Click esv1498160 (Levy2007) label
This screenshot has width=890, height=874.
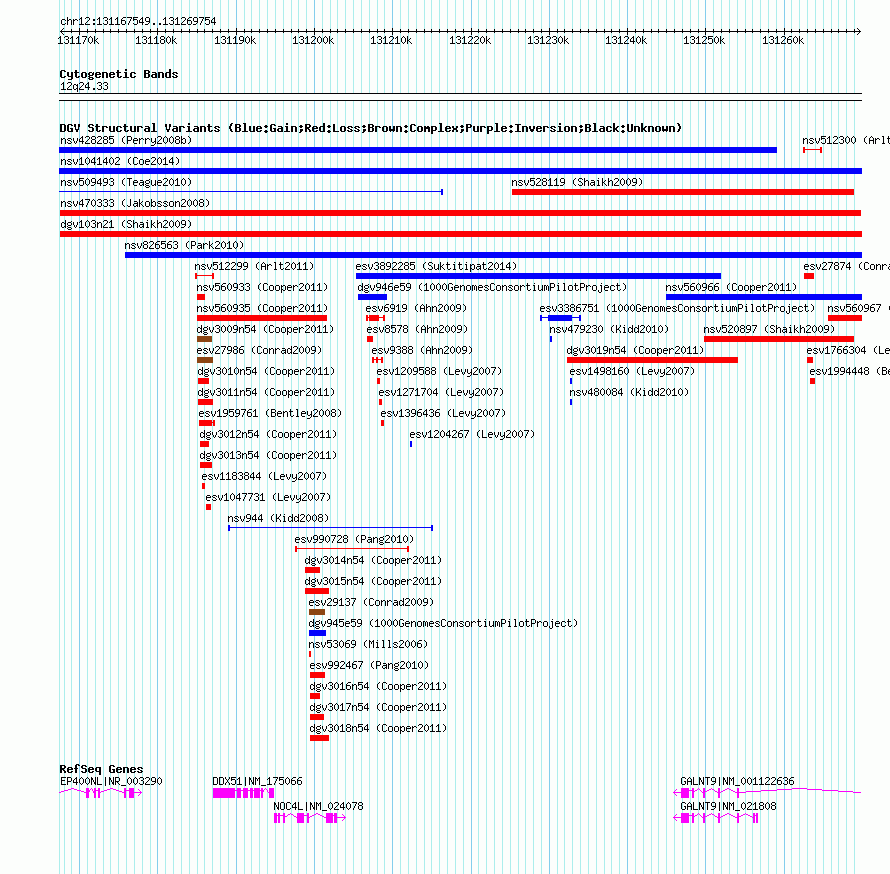click(x=632, y=371)
